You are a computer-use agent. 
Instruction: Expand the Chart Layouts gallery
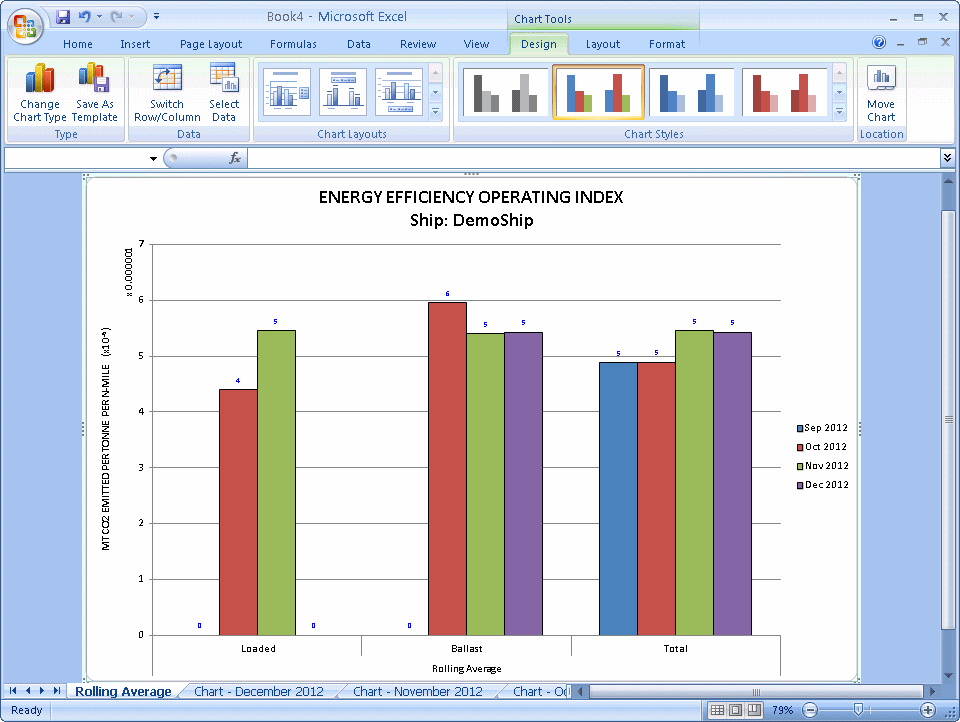coord(435,112)
